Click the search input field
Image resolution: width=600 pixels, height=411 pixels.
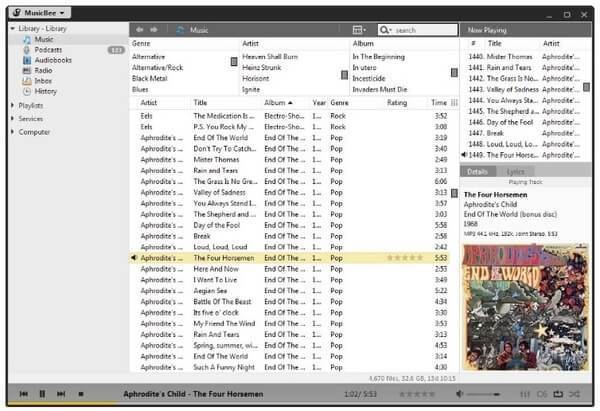click(x=420, y=30)
